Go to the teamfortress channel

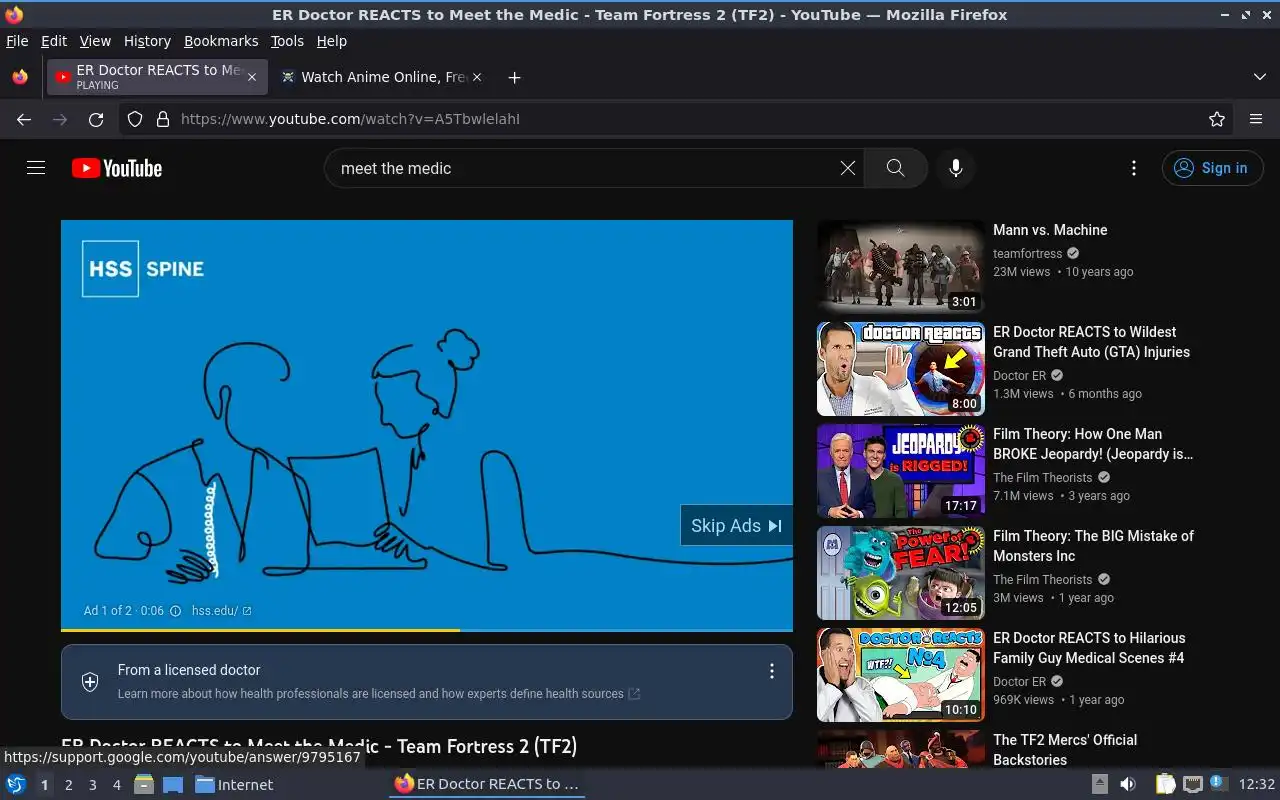click(1027, 254)
